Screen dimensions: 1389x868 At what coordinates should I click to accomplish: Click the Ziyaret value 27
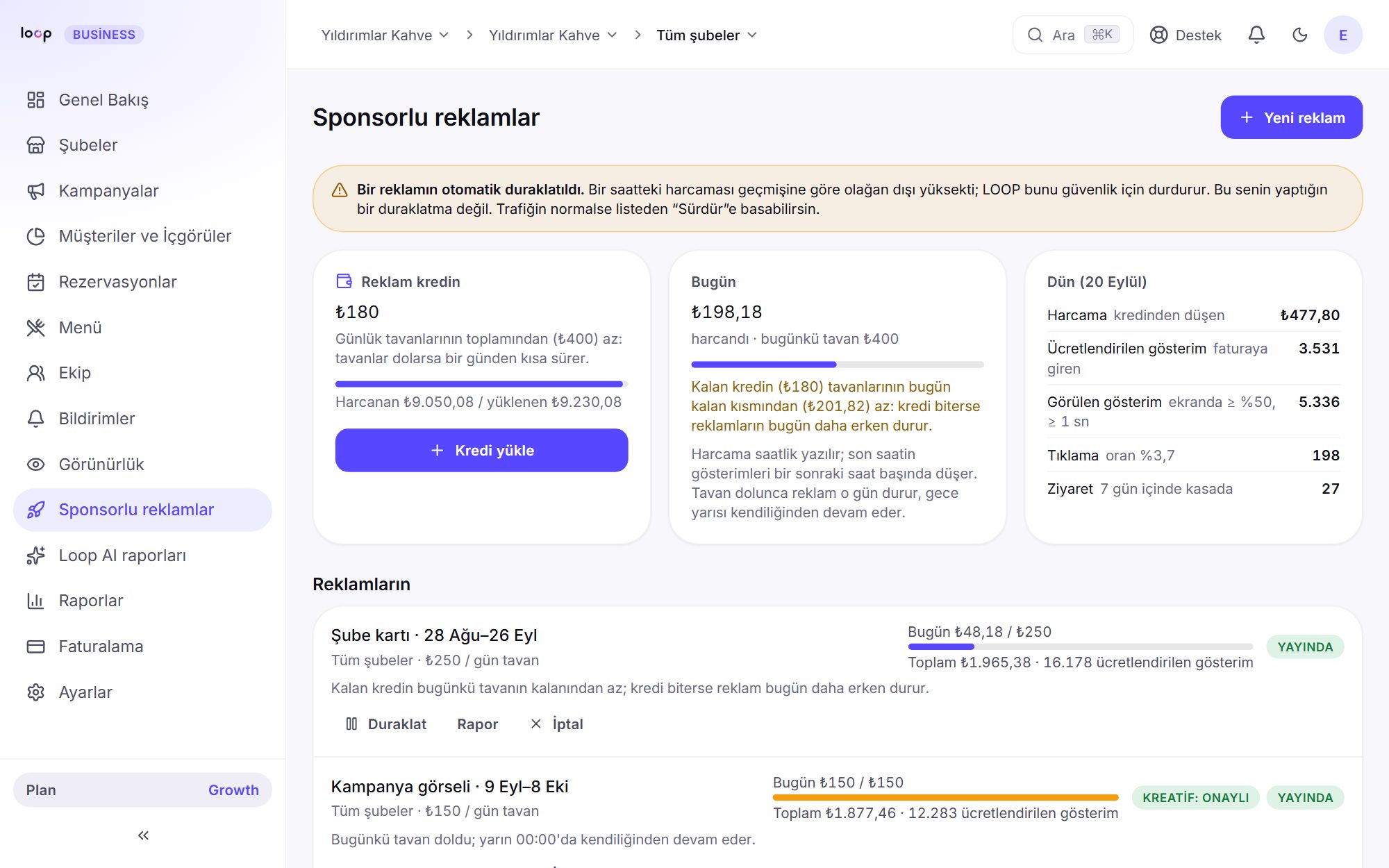[1331, 489]
